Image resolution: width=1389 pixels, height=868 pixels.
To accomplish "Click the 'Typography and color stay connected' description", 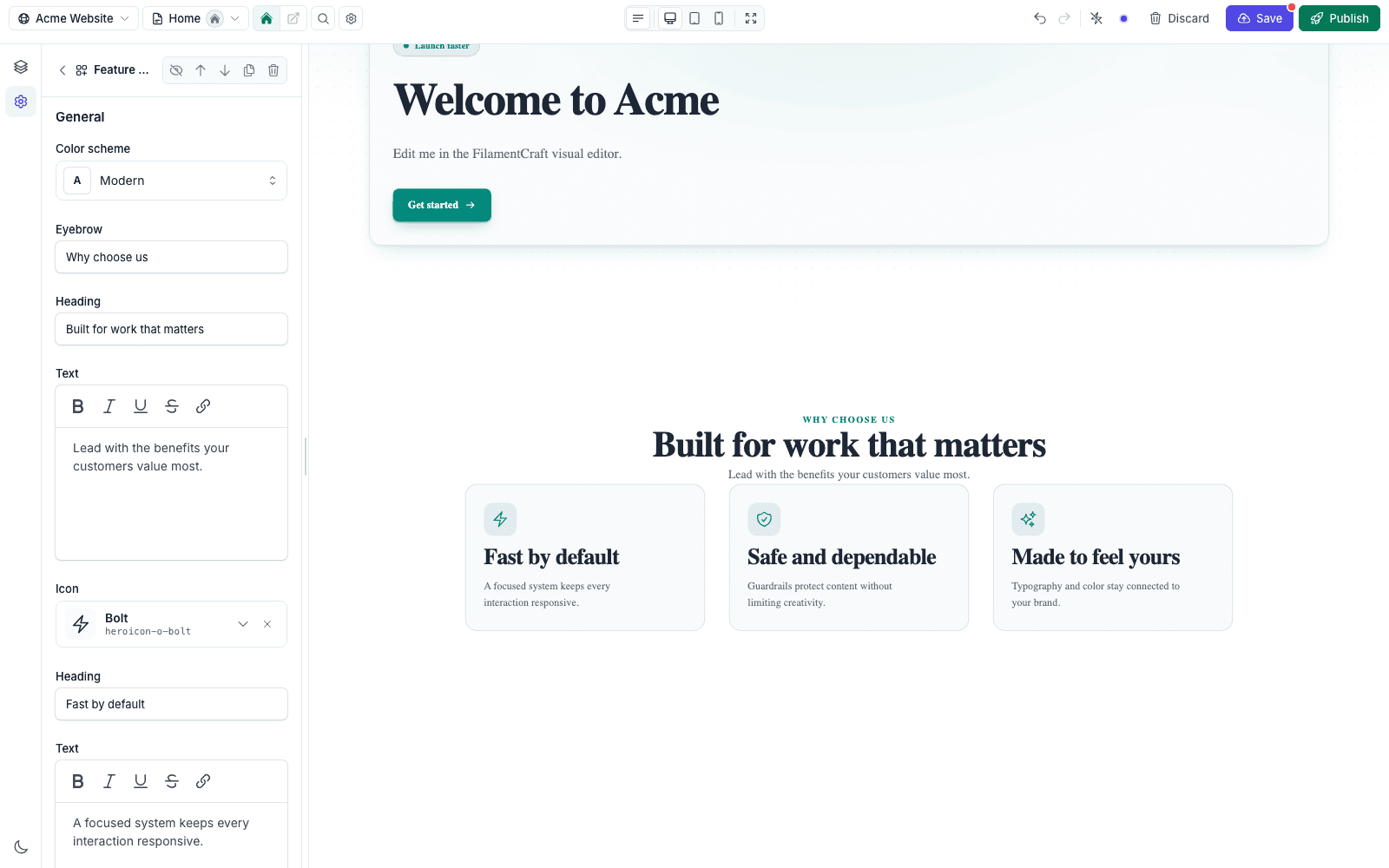I will point(1096,595).
